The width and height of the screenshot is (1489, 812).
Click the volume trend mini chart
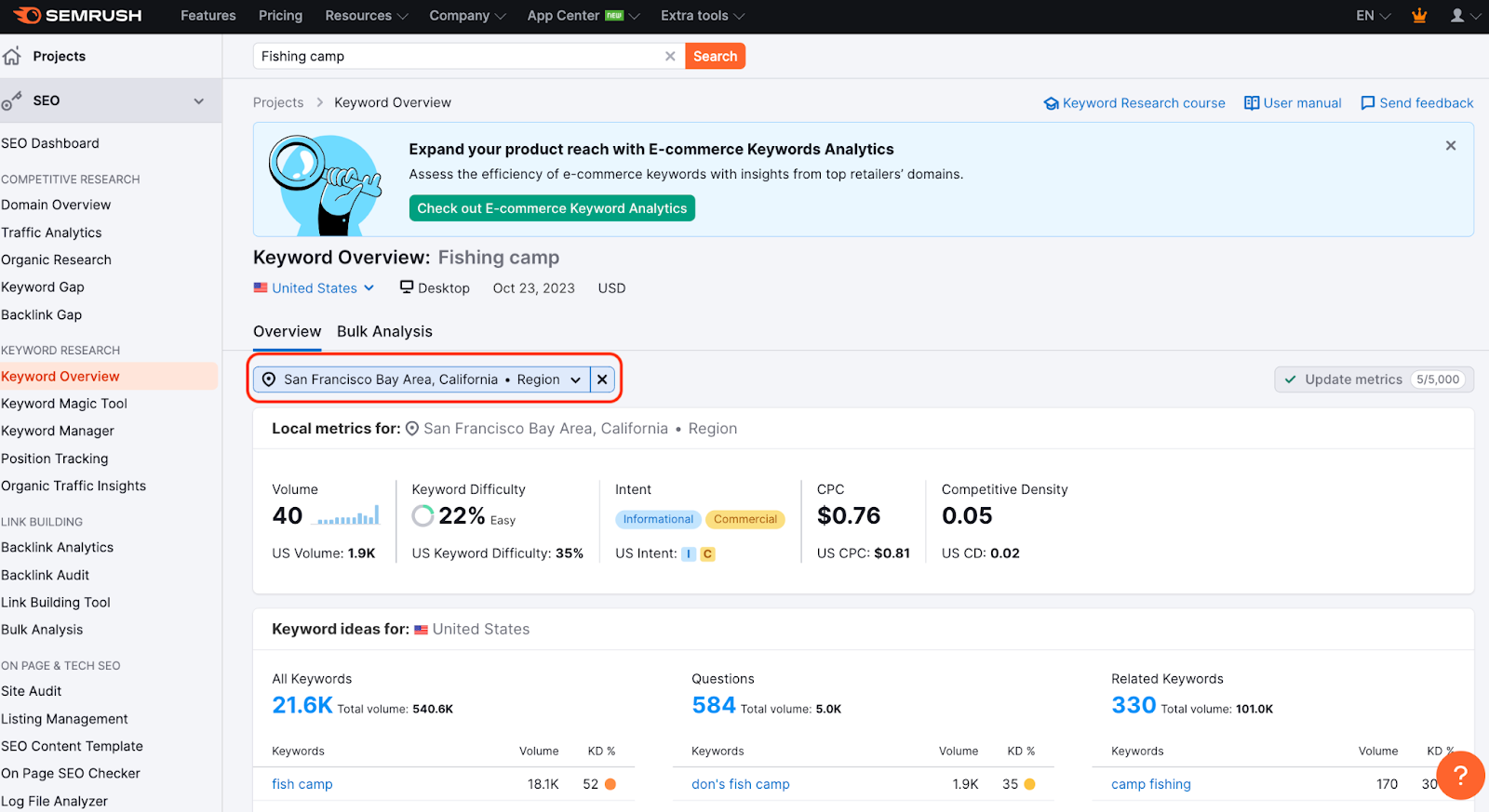tap(348, 516)
